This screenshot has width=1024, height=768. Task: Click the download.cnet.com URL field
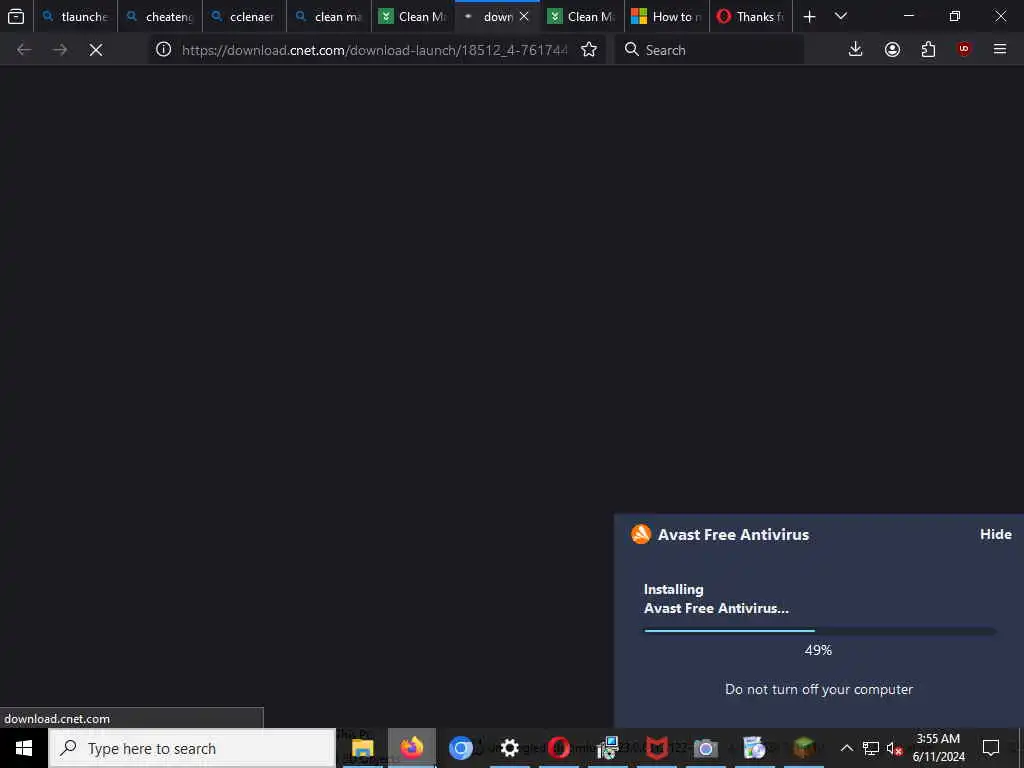pos(375,50)
